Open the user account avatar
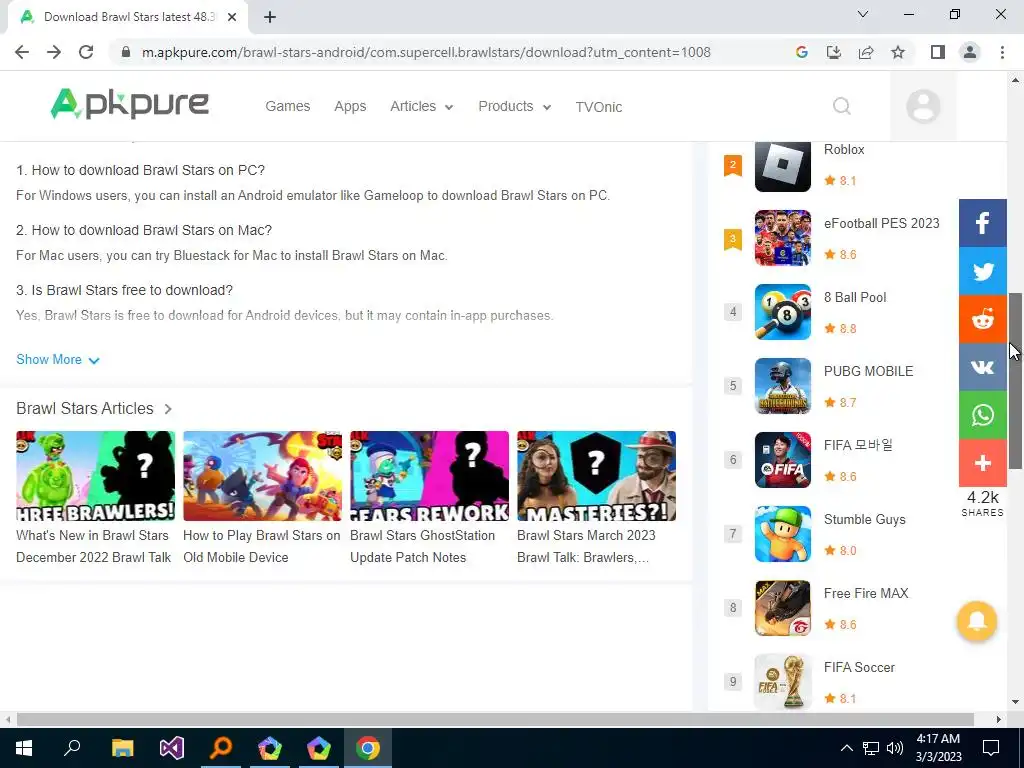 click(923, 106)
